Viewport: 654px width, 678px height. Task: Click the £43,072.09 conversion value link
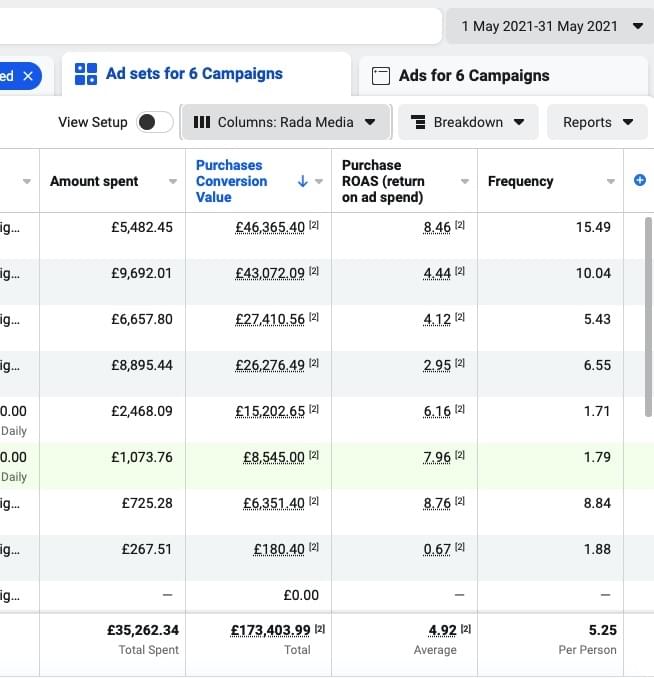270,273
